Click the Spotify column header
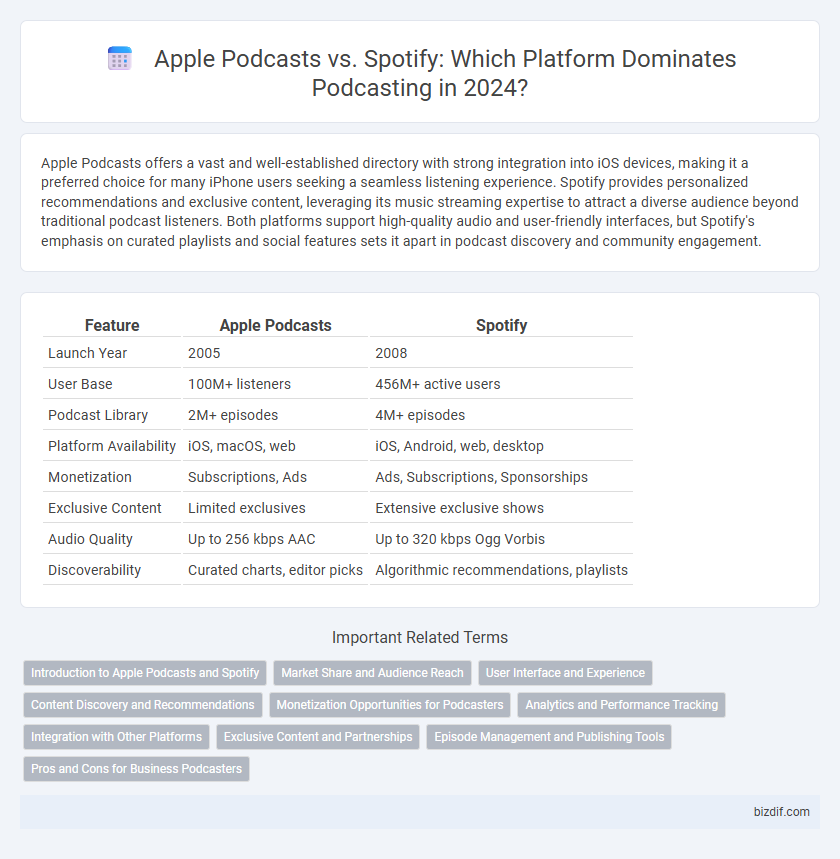The width and height of the screenshot is (840, 859). (x=501, y=325)
